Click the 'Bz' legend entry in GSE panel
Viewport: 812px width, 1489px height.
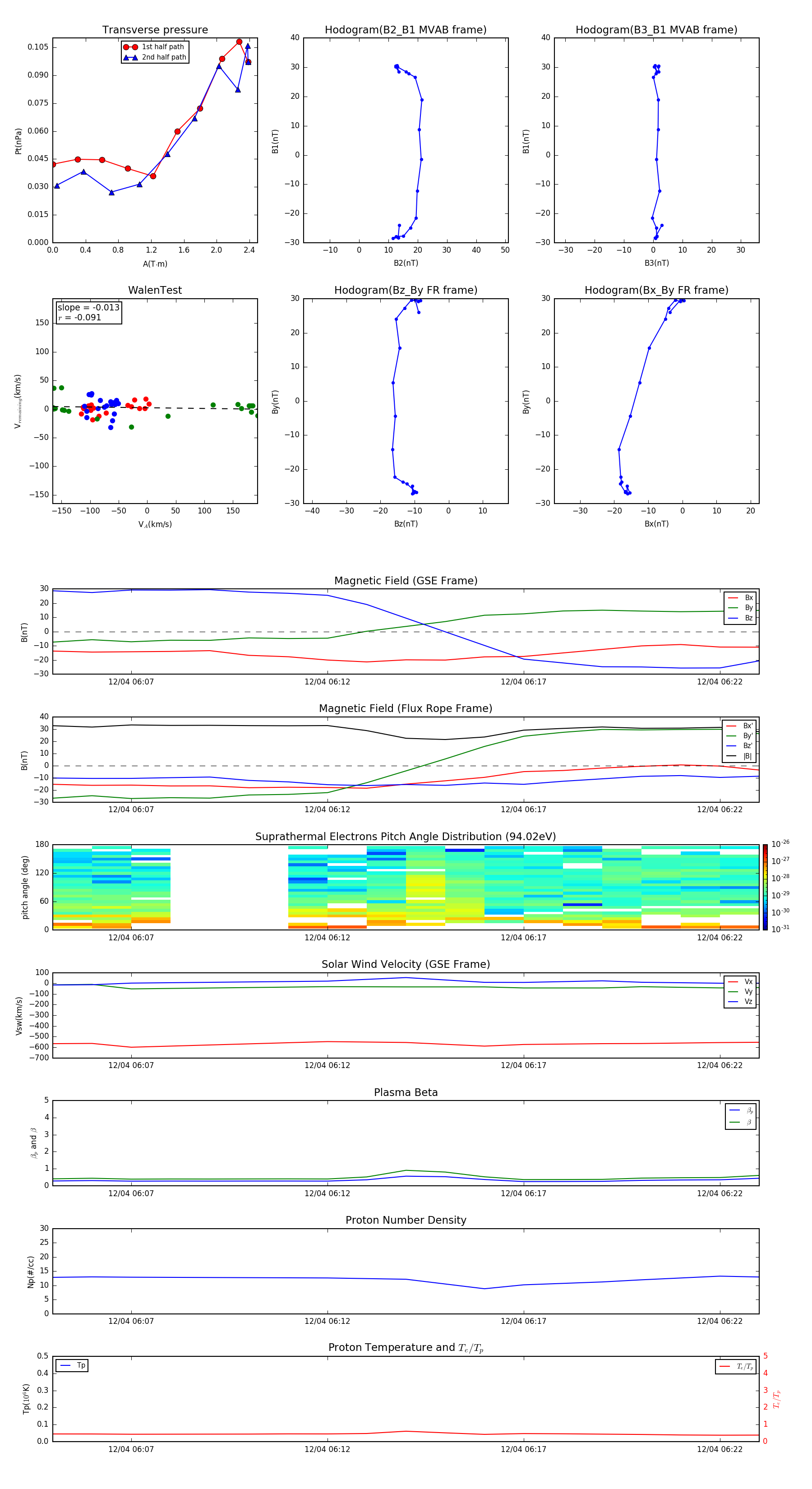740,618
